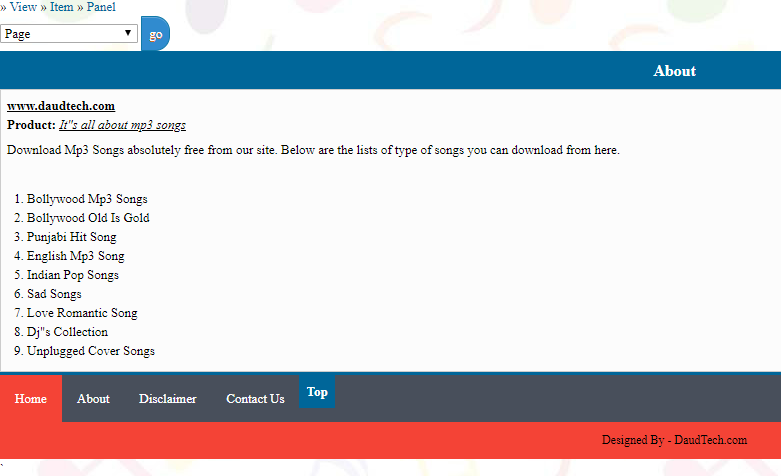Screen dimensions: 781x476
Task: Click the blue go button
Action: click(x=155, y=34)
